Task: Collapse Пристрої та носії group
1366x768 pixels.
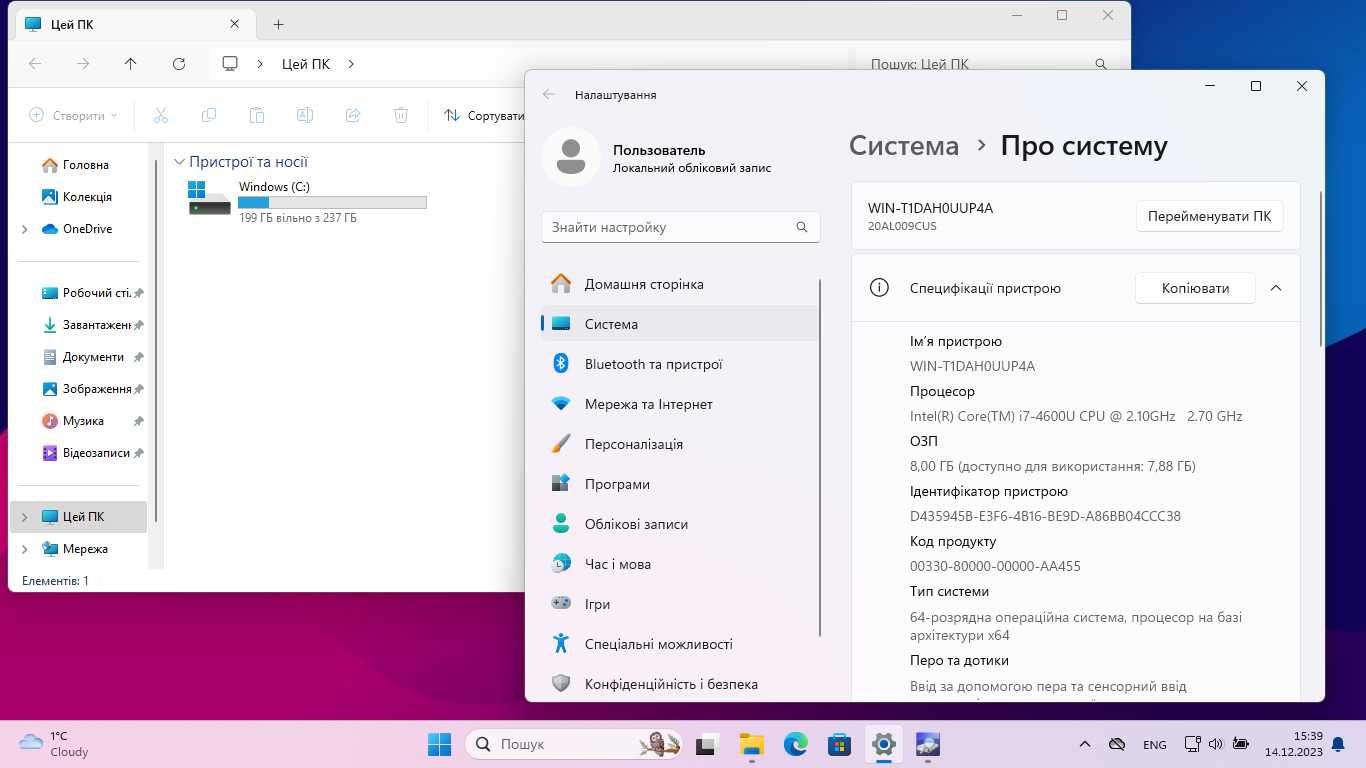Action: coord(179,162)
